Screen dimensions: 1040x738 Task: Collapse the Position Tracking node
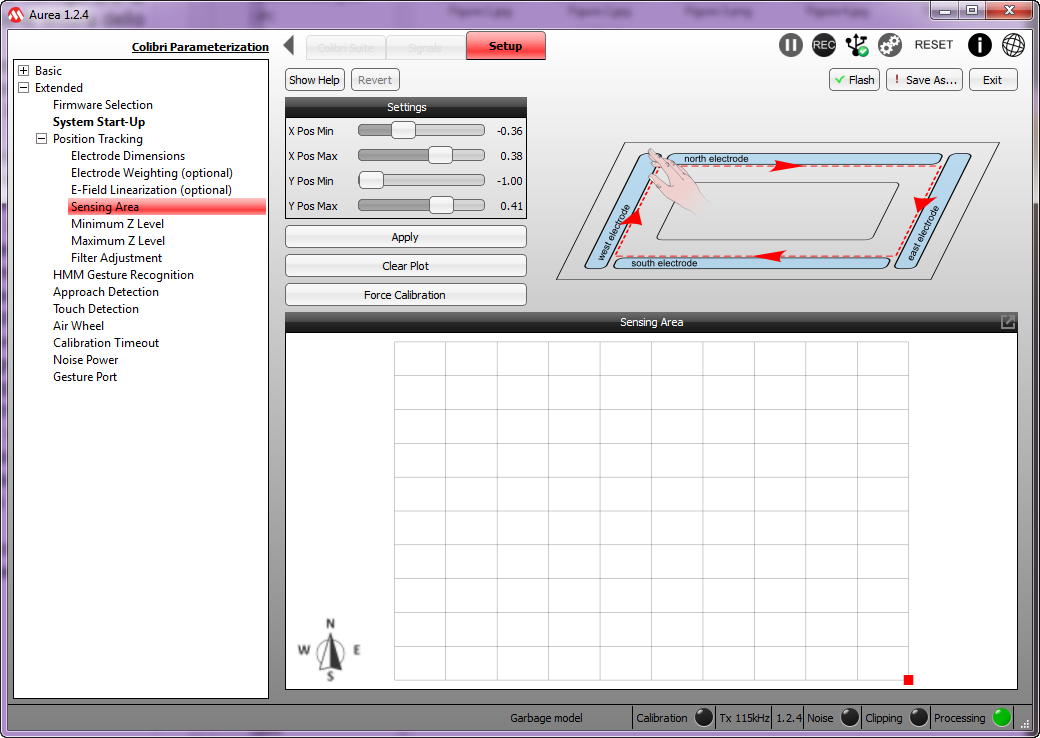(x=42, y=139)
